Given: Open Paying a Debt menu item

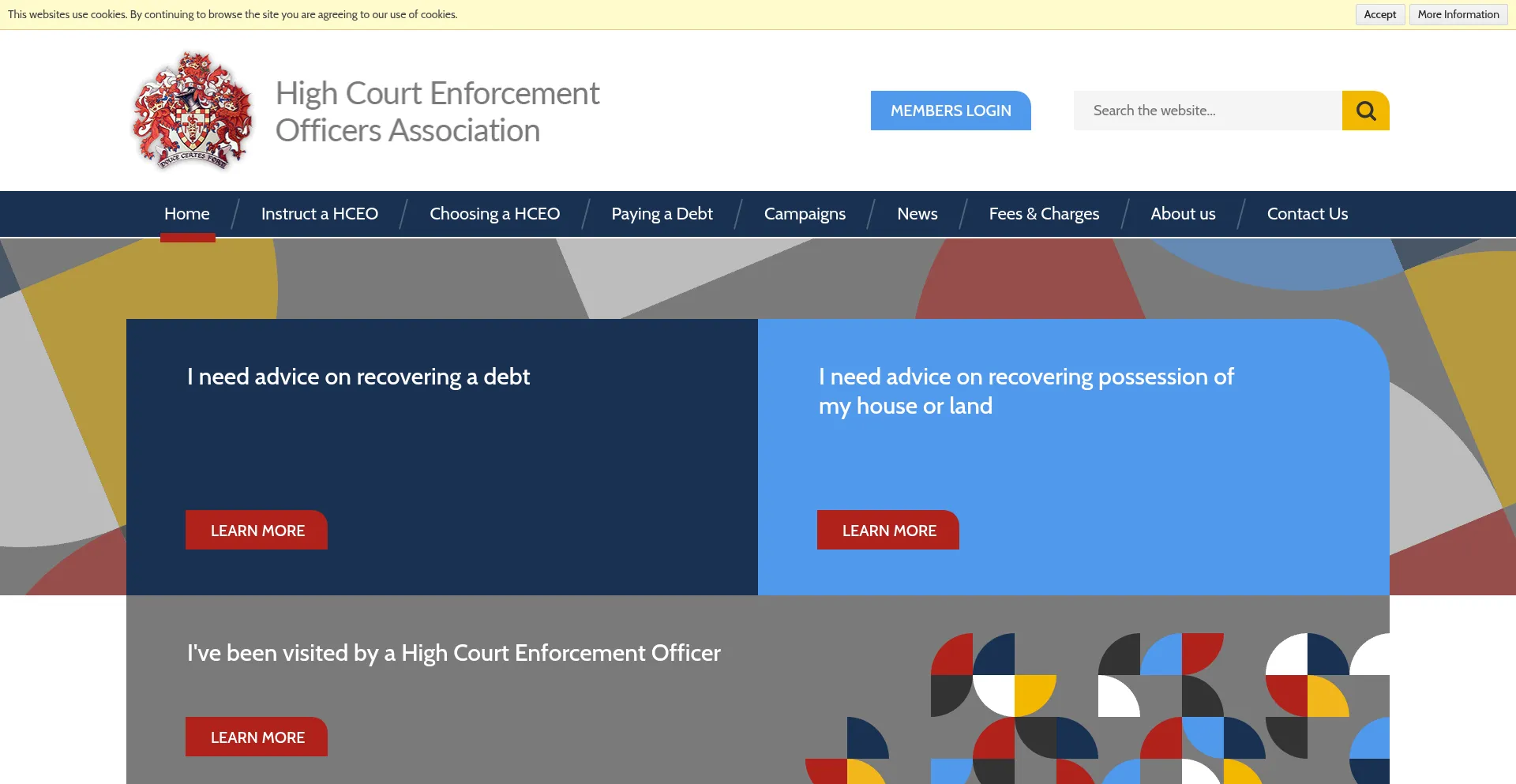Looking at the screenshot, I should [662, 214].
